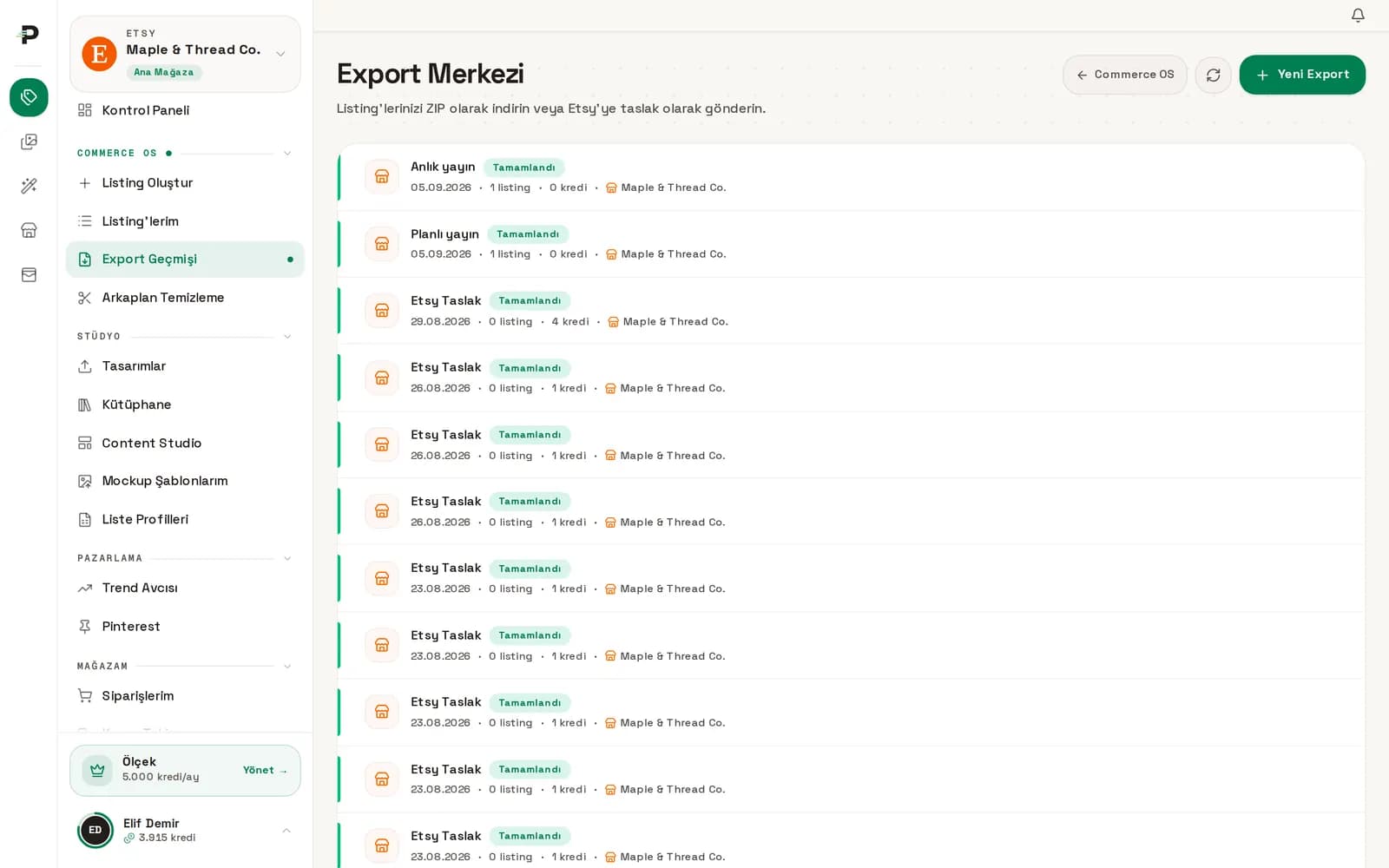Screen dimensions: 1389x868
Task: Collapse the Commerce OS section
Action: pos(287,154)
